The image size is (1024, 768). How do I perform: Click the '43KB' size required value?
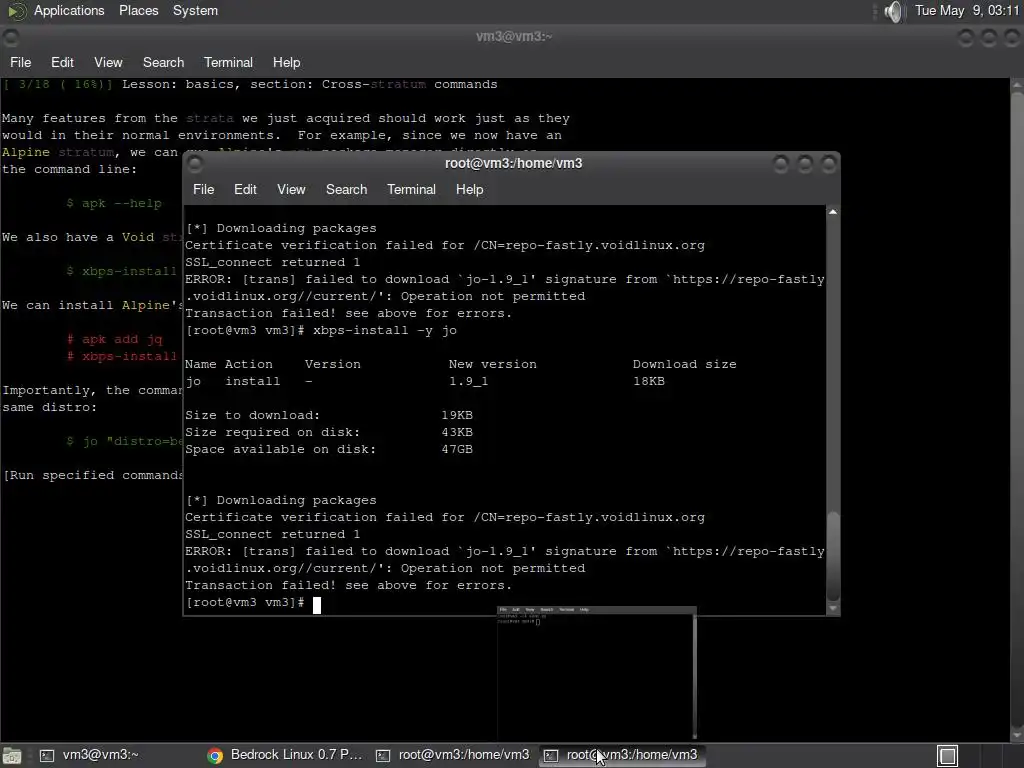[x=456, y=432]
